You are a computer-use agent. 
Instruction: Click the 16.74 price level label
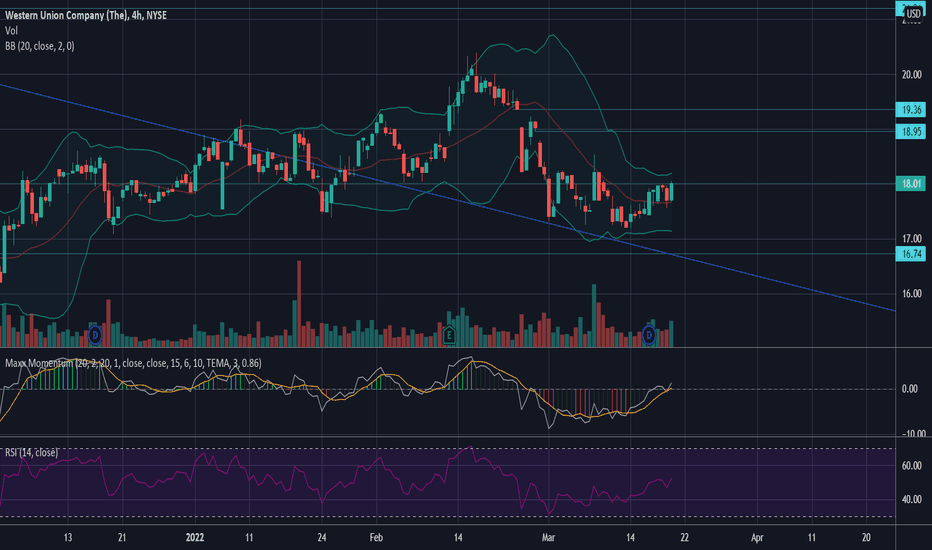(911, 254)
